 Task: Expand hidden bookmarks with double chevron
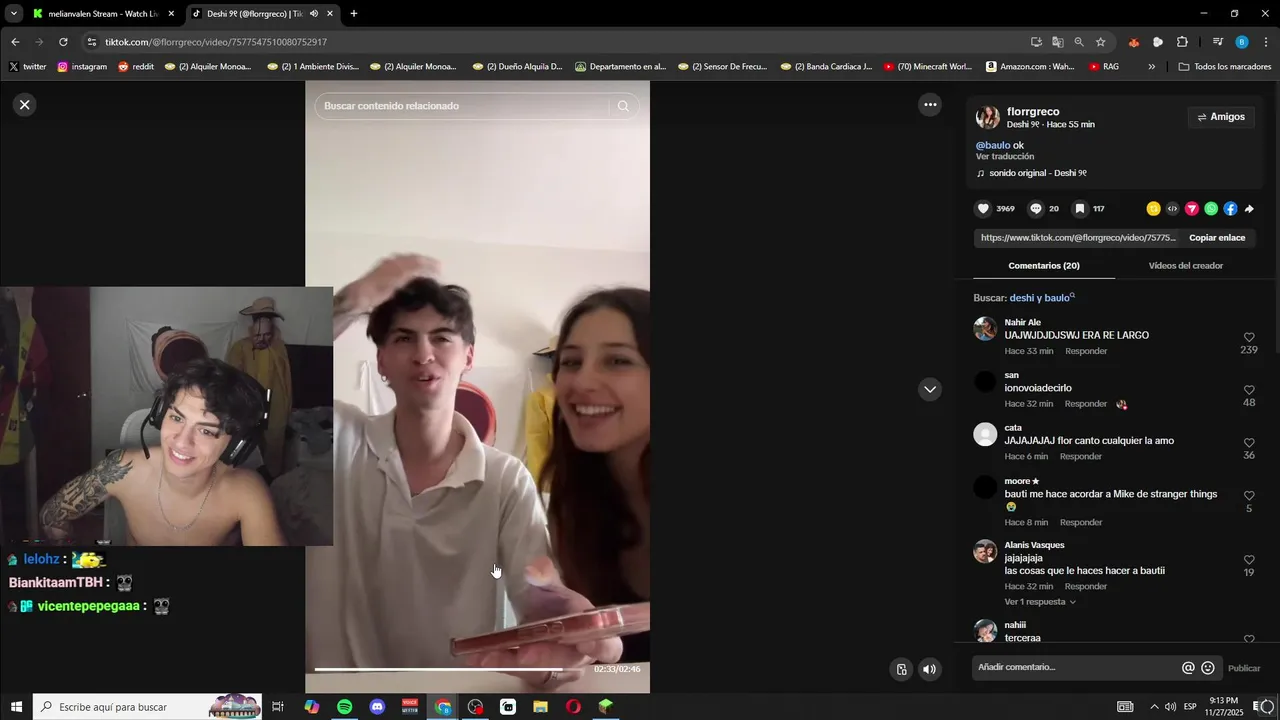[x=1152, y=67]
